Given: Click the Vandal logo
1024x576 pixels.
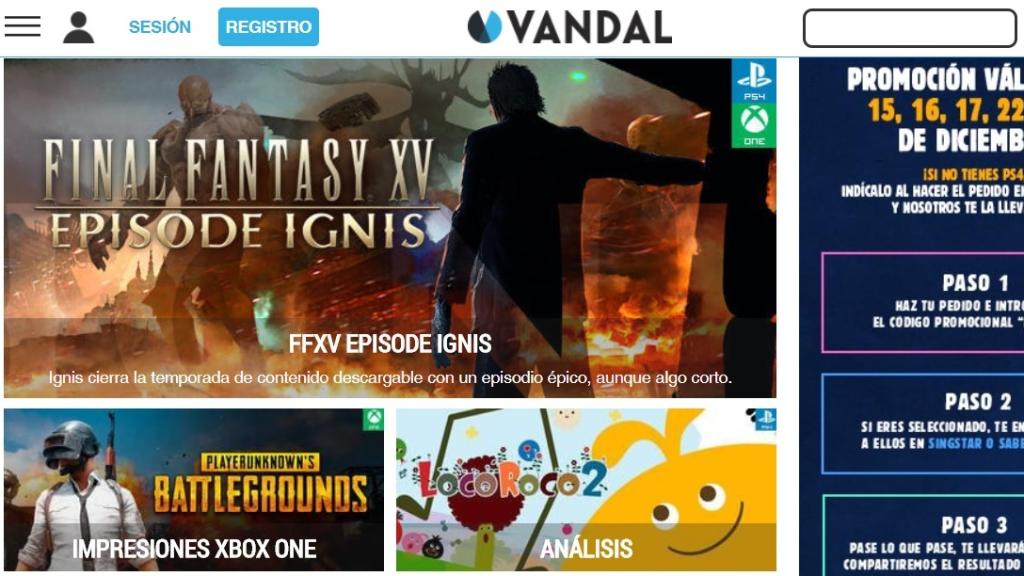Looking at the screenshot, I should pyautogui.click(x=569, y=27).
